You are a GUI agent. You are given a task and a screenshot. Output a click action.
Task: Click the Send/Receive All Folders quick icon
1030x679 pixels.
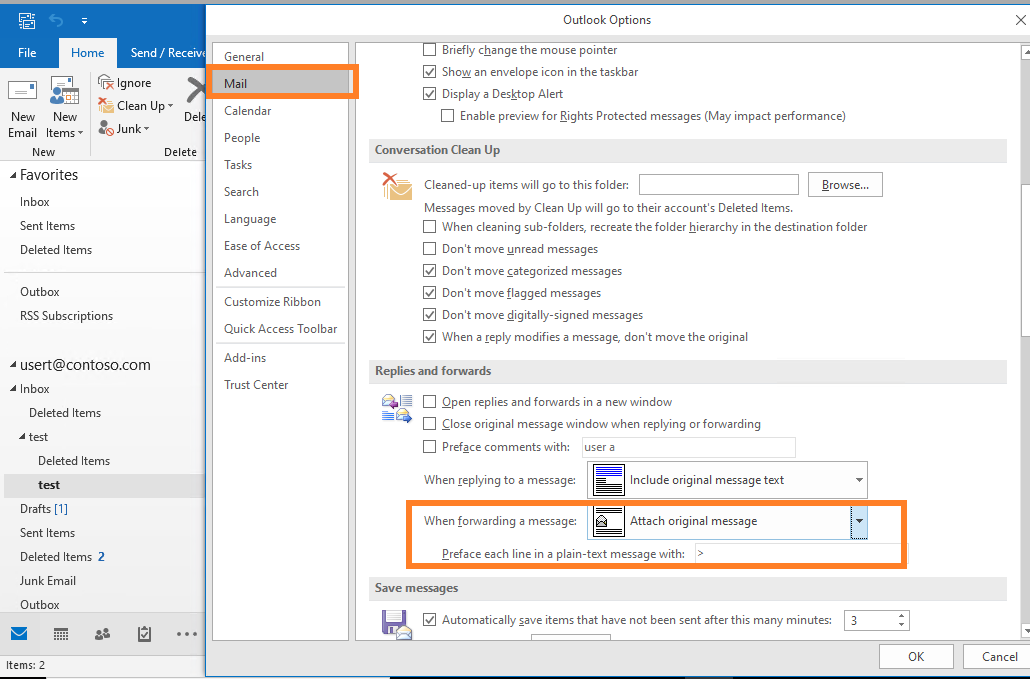27,21
